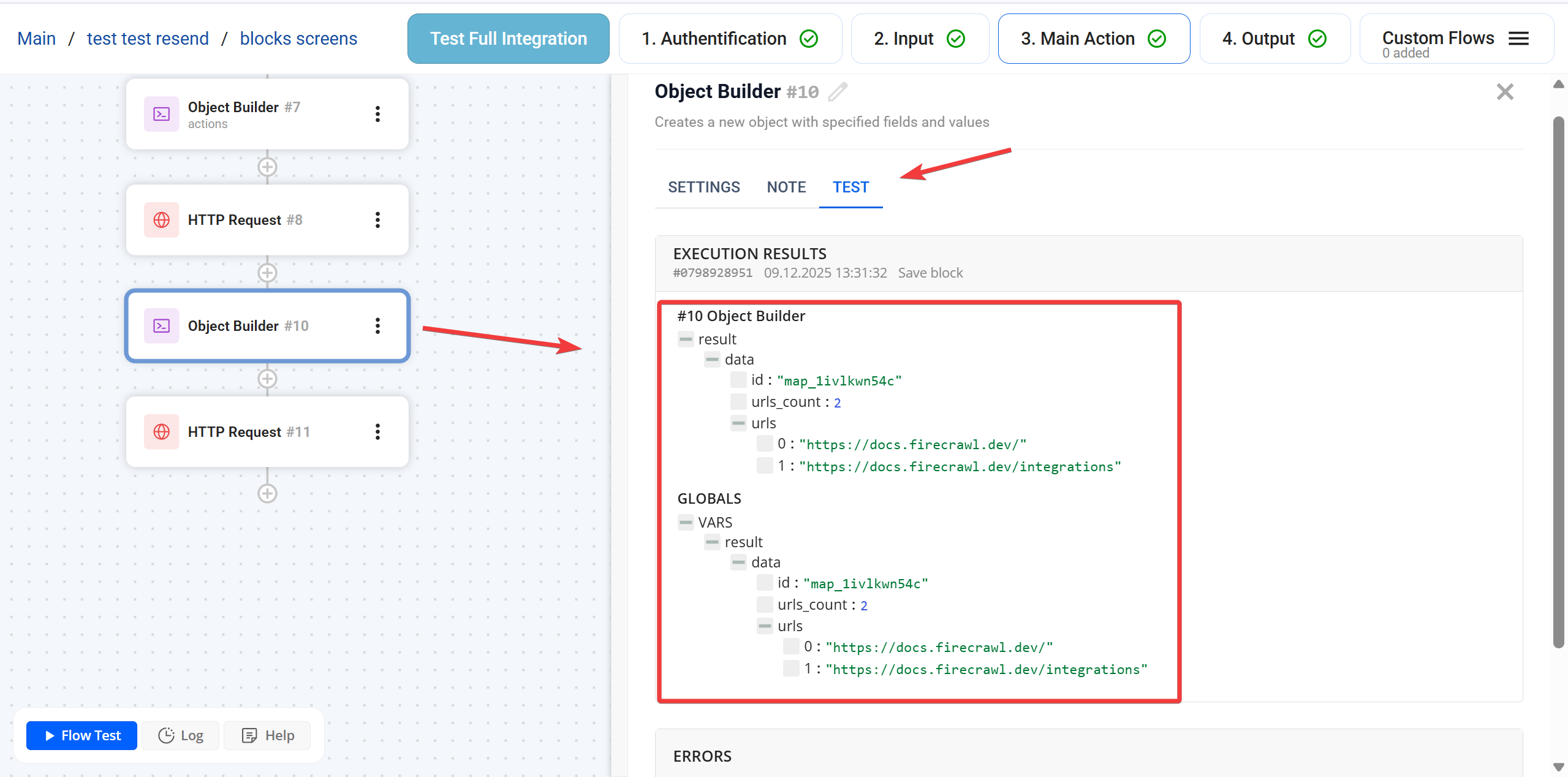
Task: Open three-dot menu on HTTP Request #8
Action: point(377,220)
